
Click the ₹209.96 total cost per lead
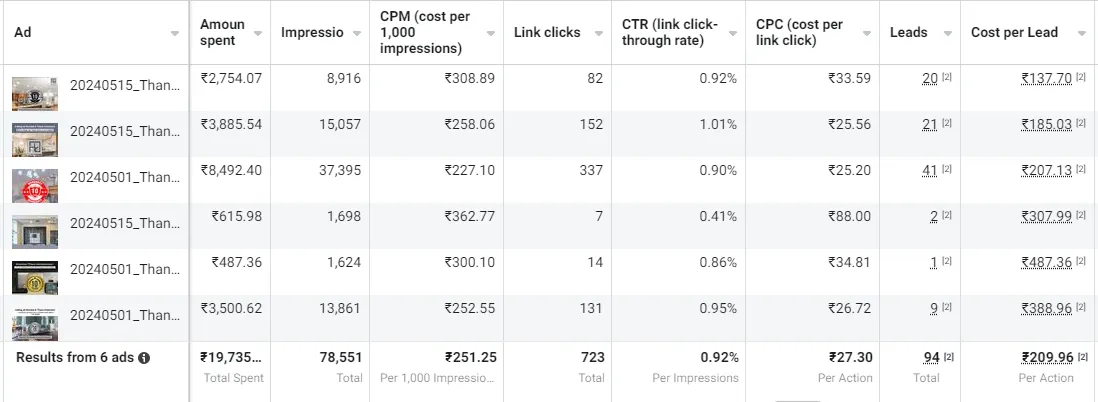pos(1047,358)
